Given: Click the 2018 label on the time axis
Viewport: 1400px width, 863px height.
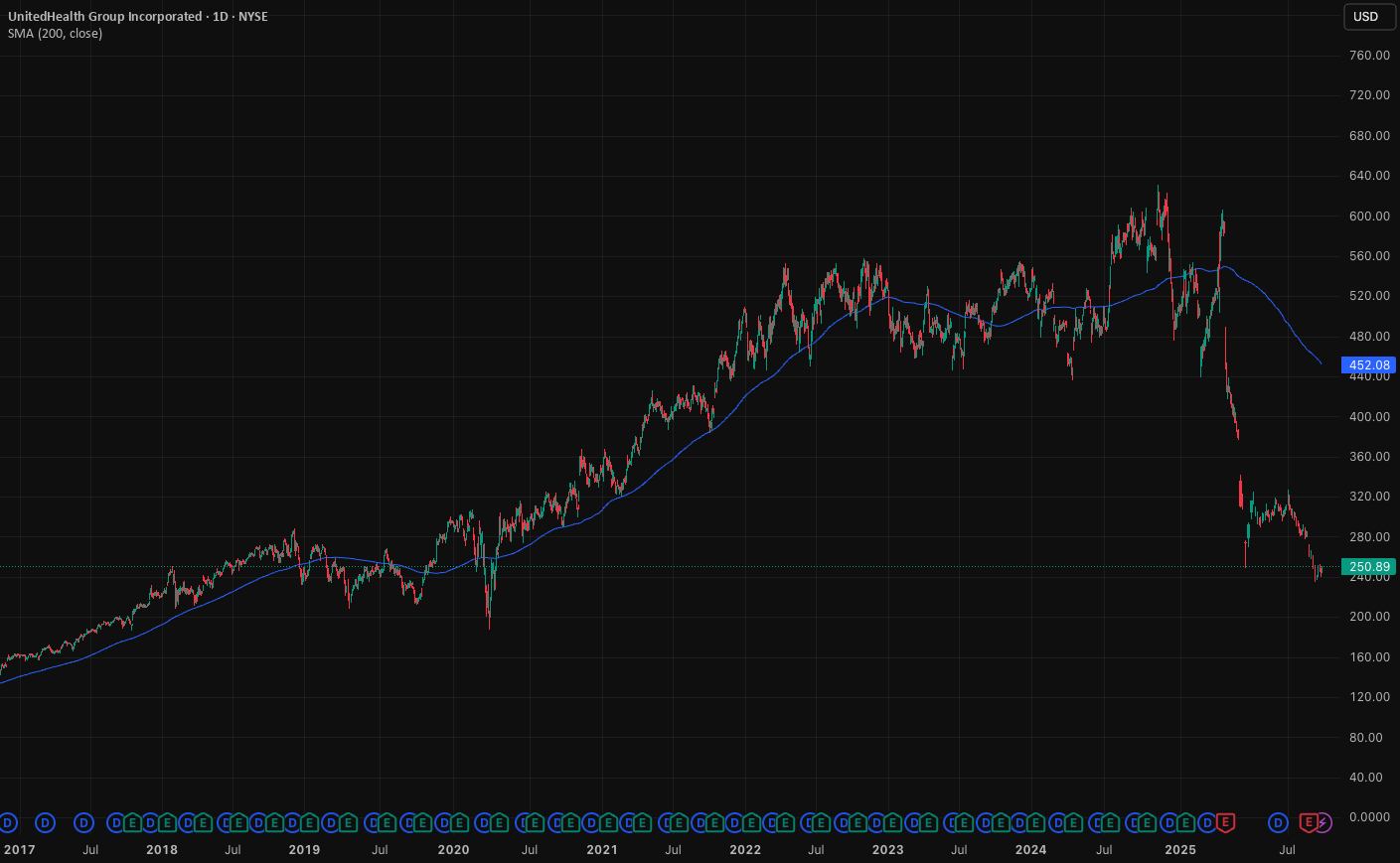Looking at the screenshot, I should click(x=162, y=849).
